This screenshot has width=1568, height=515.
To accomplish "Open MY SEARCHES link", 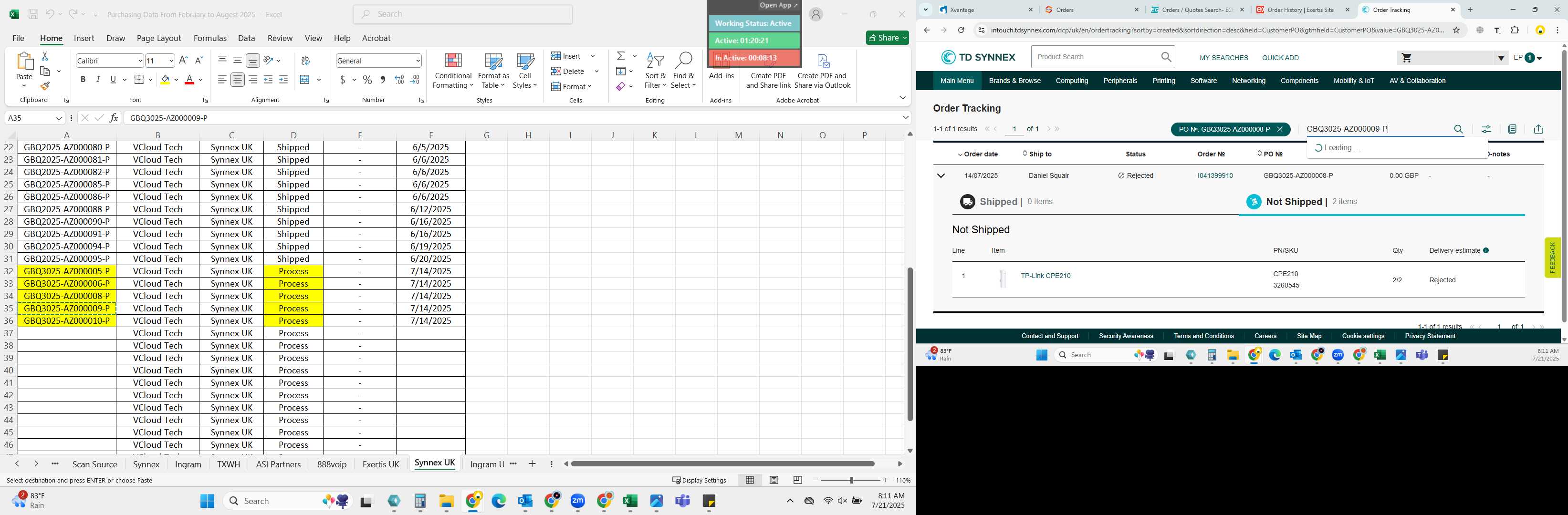I will 1223,58.
